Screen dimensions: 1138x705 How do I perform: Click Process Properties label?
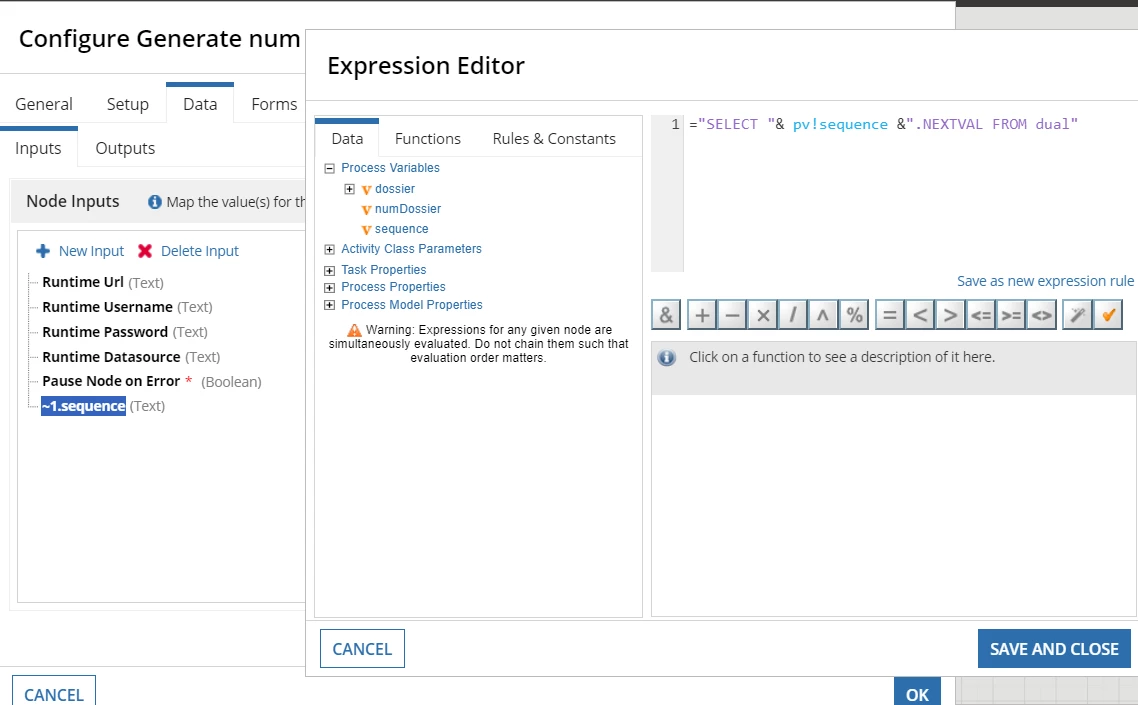pos(393,287)
